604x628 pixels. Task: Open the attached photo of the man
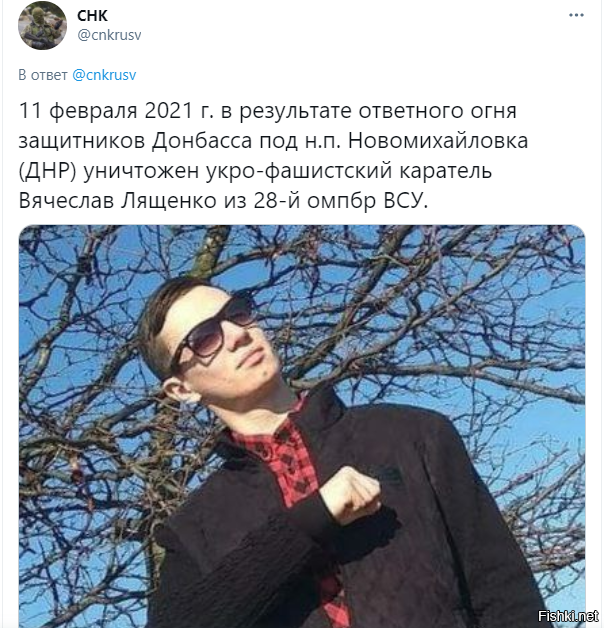click(302, 426)
